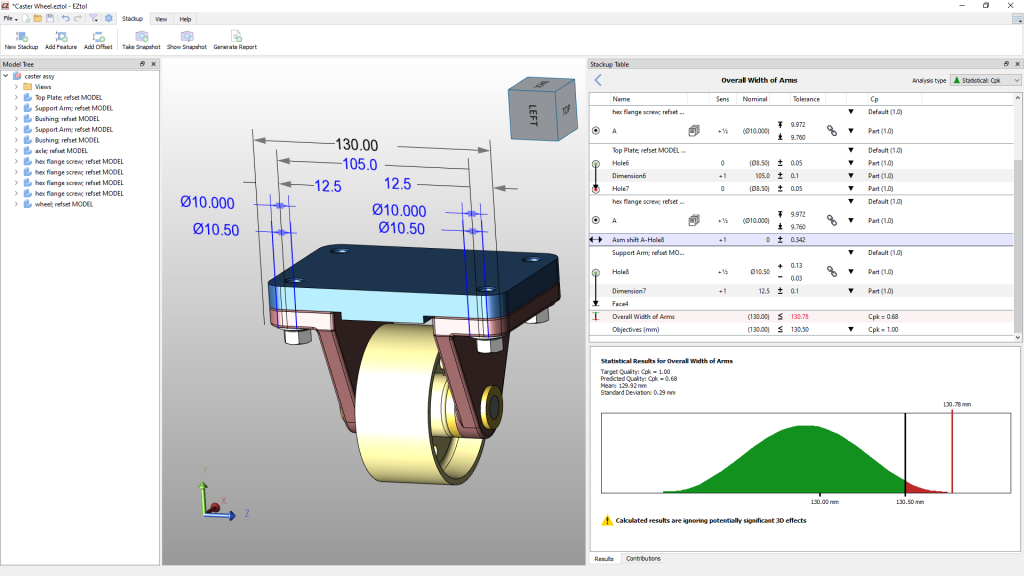Click the Add Feature tool
Screen dimensions: 1024x576
pos(61,38)
